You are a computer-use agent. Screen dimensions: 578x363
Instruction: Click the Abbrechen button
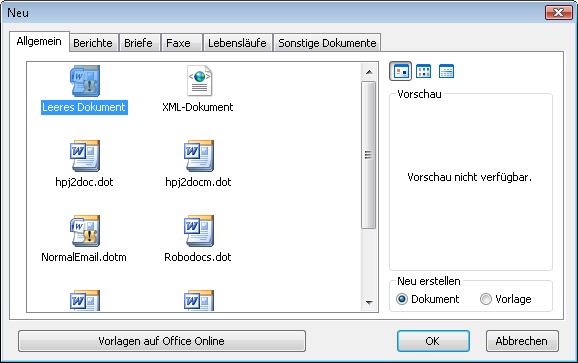tap(522, 341)
